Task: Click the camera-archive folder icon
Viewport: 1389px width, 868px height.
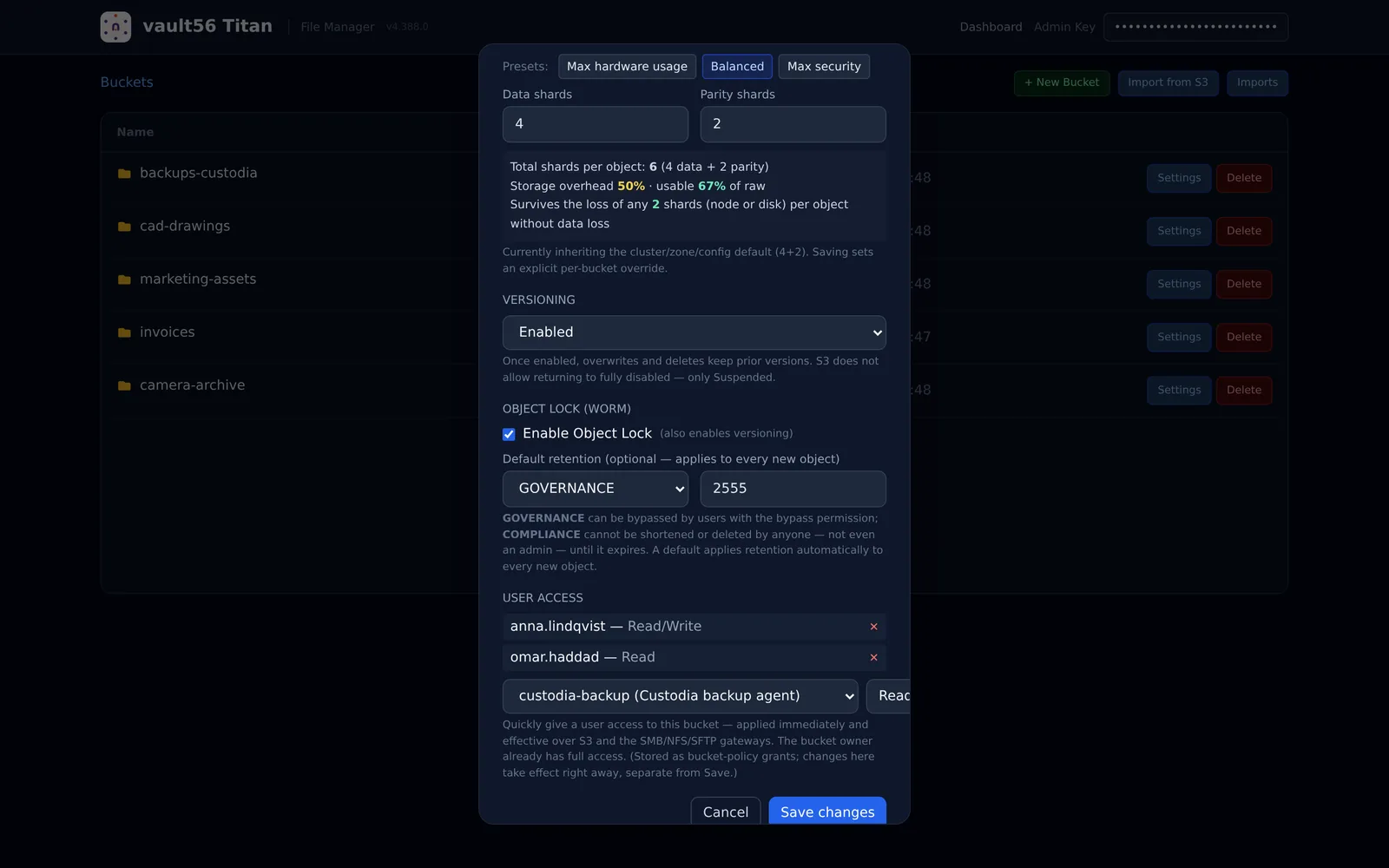Action: tap(124, 385)
